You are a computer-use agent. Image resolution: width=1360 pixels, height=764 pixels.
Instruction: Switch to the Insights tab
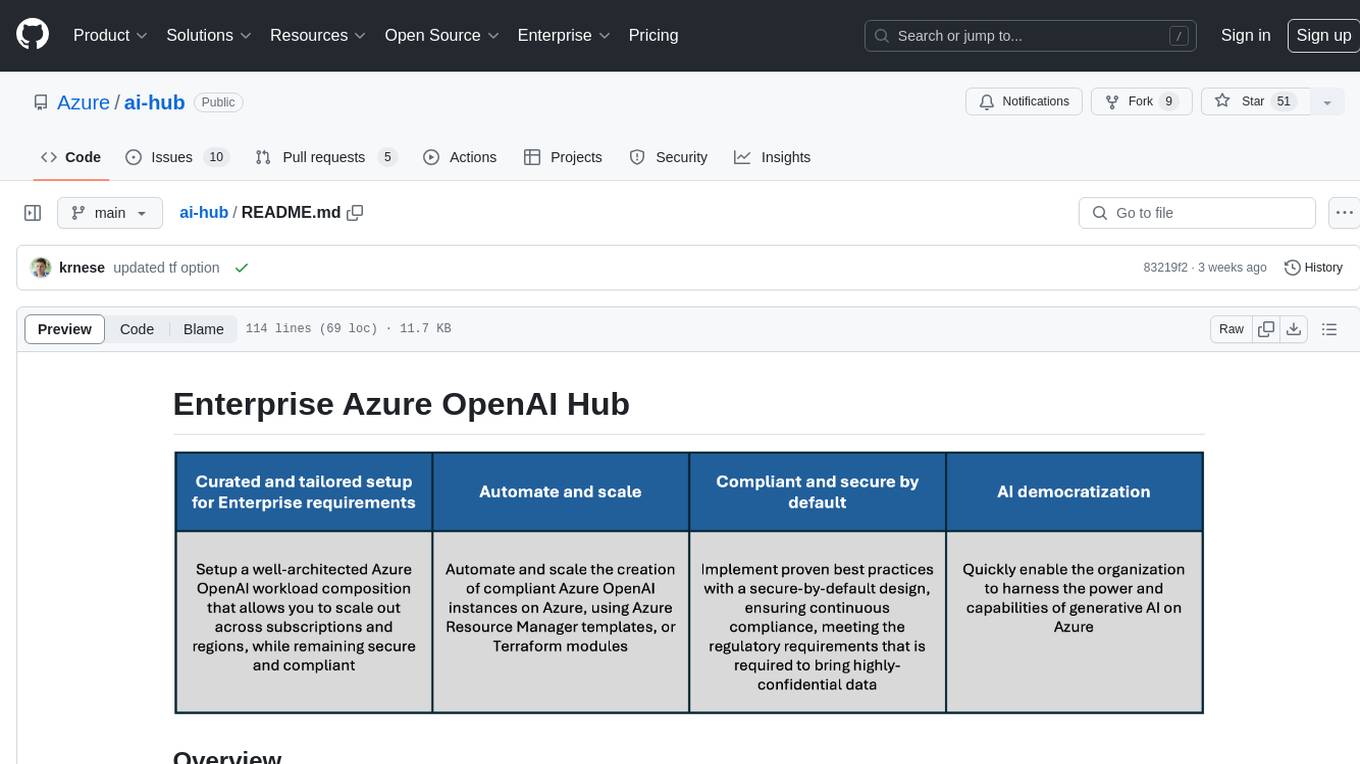[772, 157]
